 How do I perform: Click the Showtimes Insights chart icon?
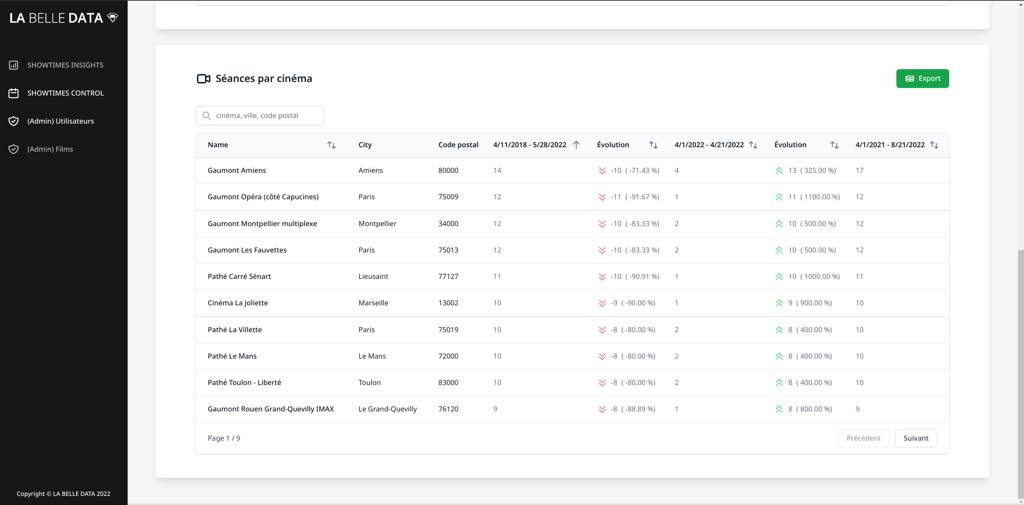[x=13, y=65]
